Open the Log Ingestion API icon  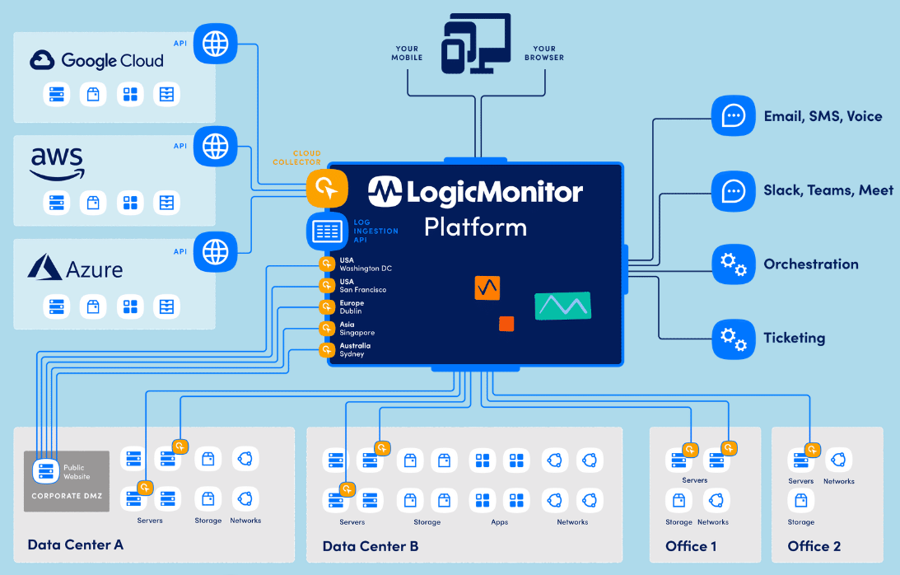(327, 231)
